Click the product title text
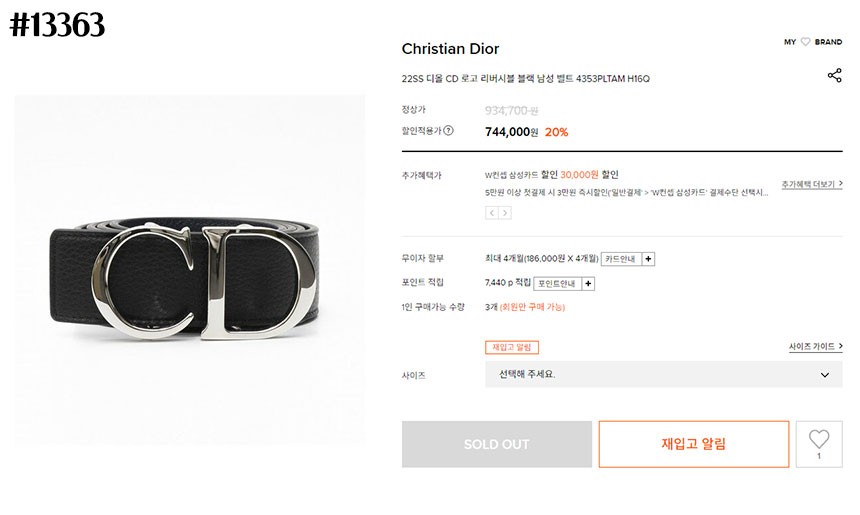The image size is (860, 515). click(525, 78)
